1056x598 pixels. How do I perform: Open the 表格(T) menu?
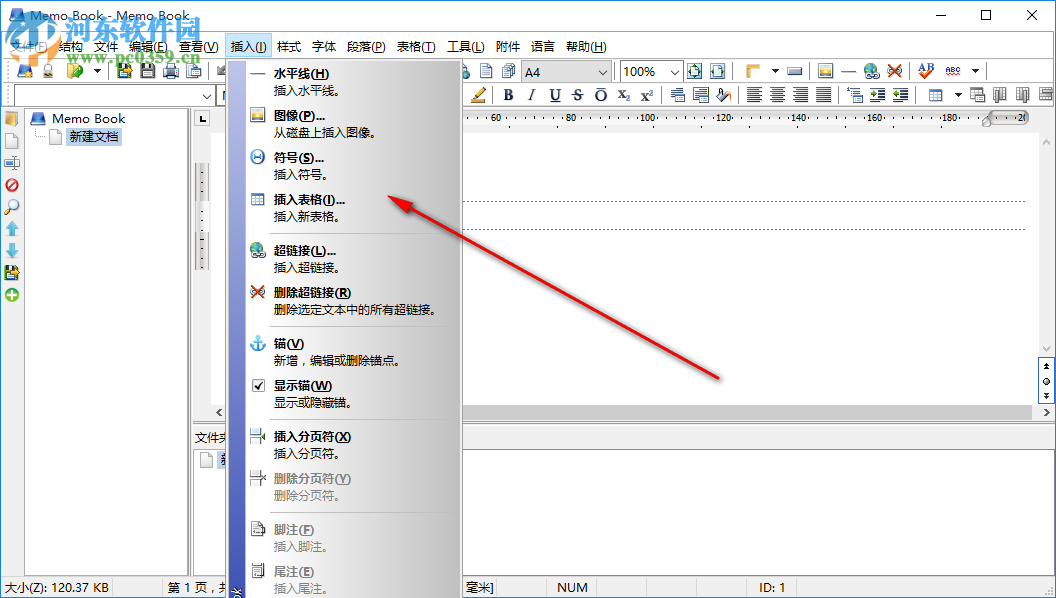tap(416, 46)
